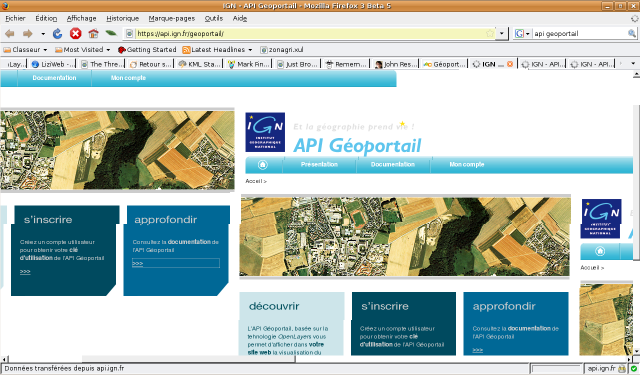
Task: Switch to the LiziWeb tab
Action: 52,64
